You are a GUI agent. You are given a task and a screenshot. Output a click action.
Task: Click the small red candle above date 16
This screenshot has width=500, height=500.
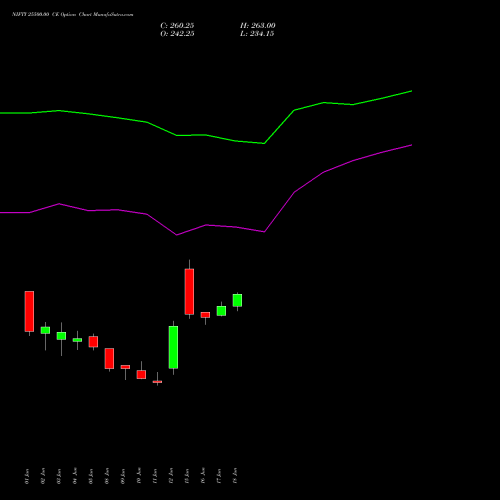pos(205,315)
